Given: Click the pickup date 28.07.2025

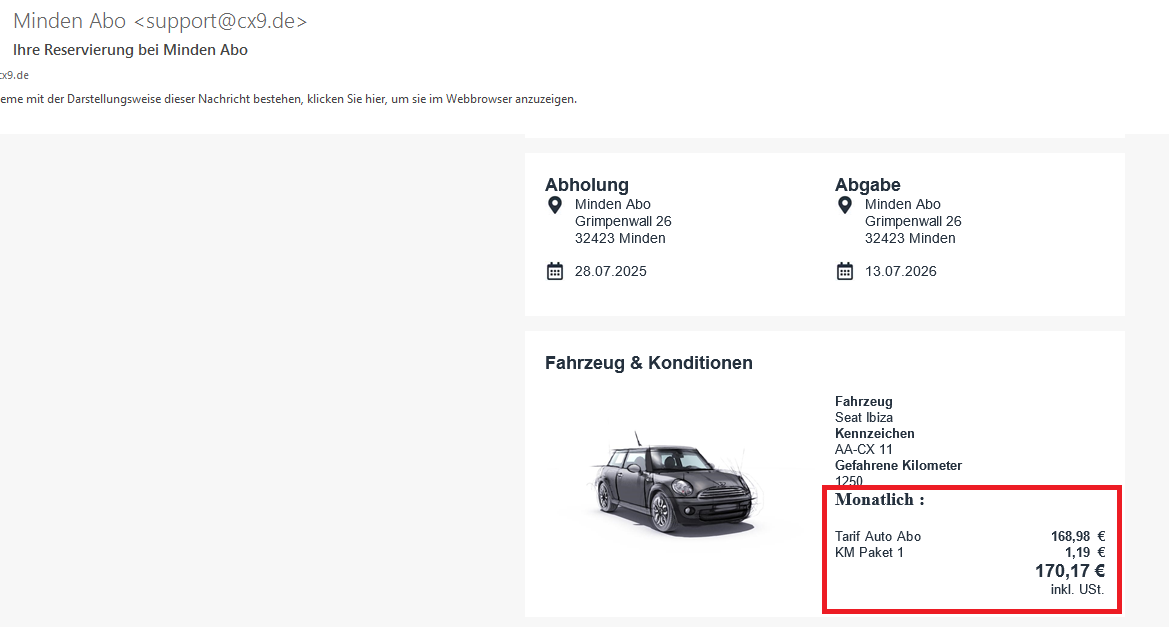Looking at the screenshot, I should pyautogui.click(x=610, y=271).
